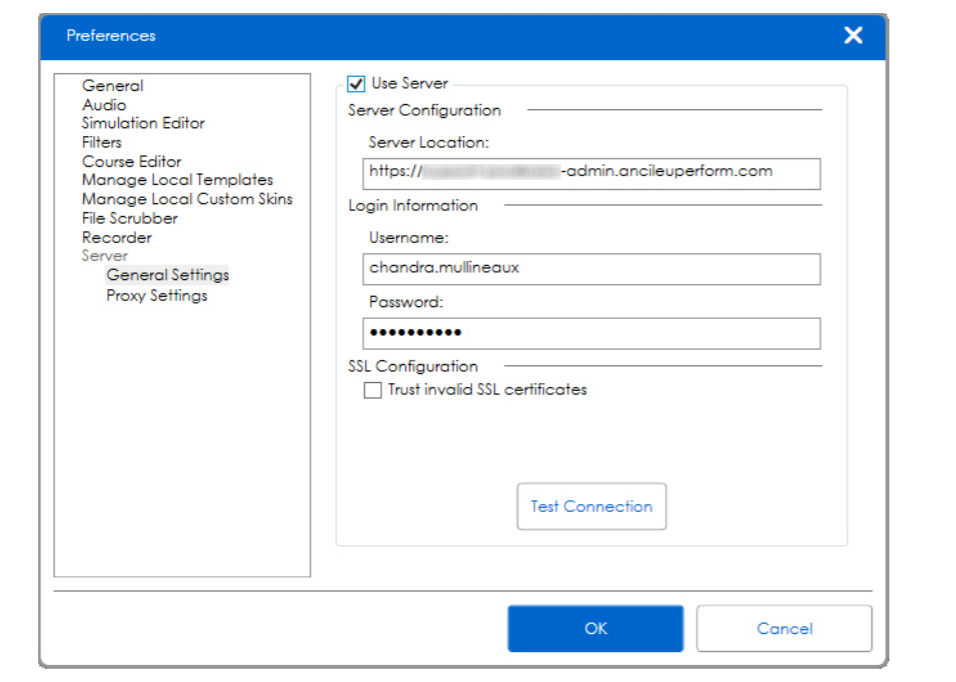Uncheck the Use Server checkbox

356,85
